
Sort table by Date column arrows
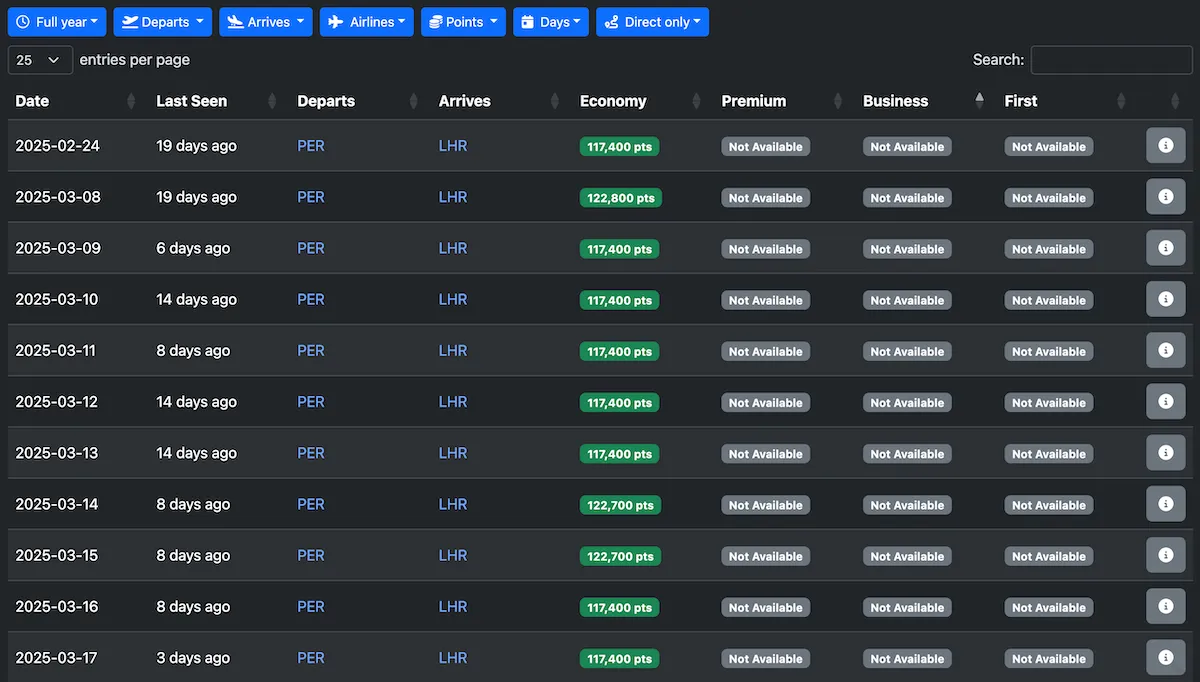pyautogui.click(x=131, y=101)
